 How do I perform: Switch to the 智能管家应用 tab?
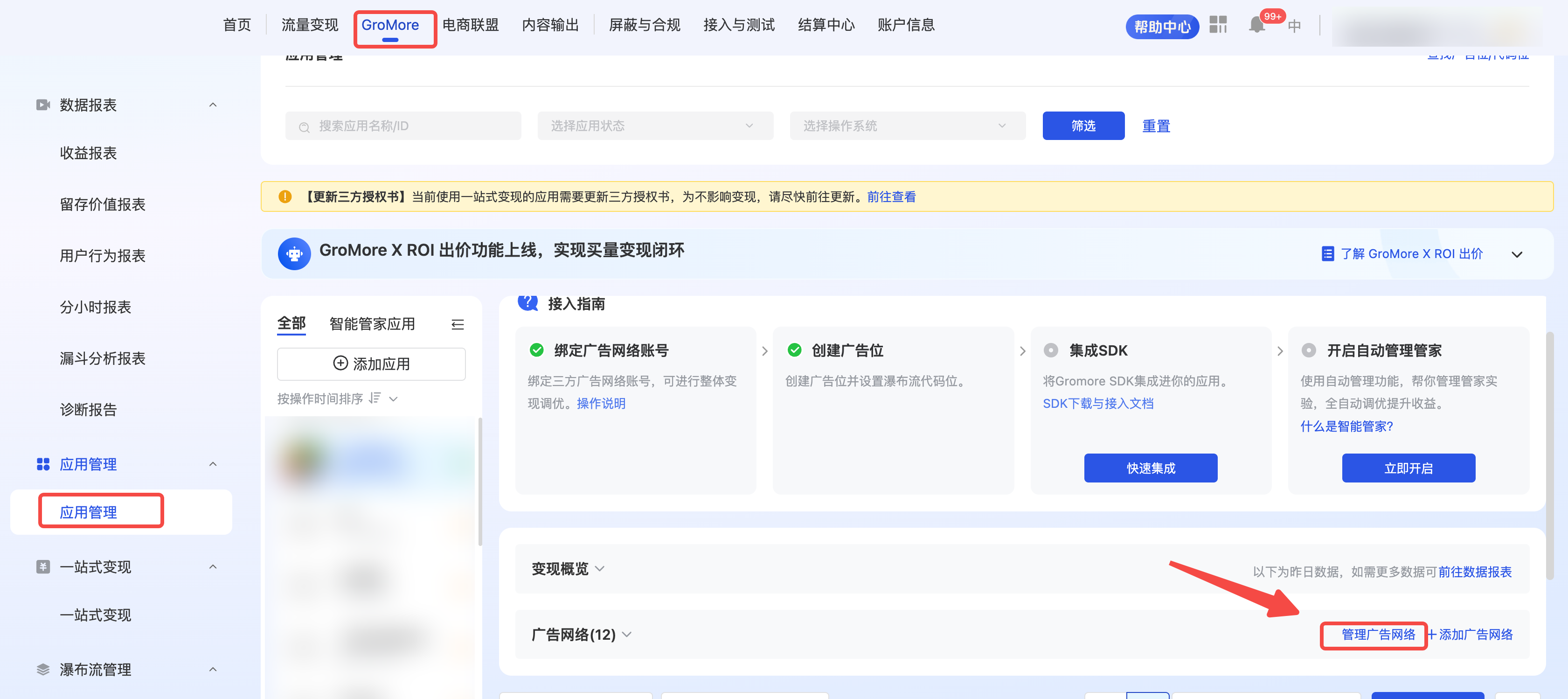372,324
